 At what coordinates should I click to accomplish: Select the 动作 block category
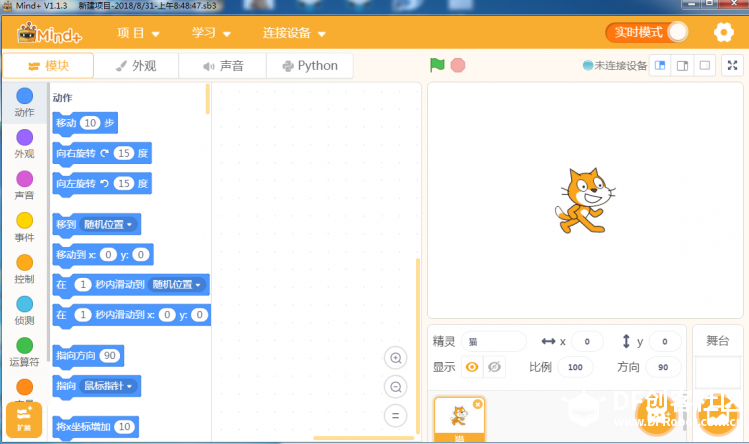tap(24, 103)
